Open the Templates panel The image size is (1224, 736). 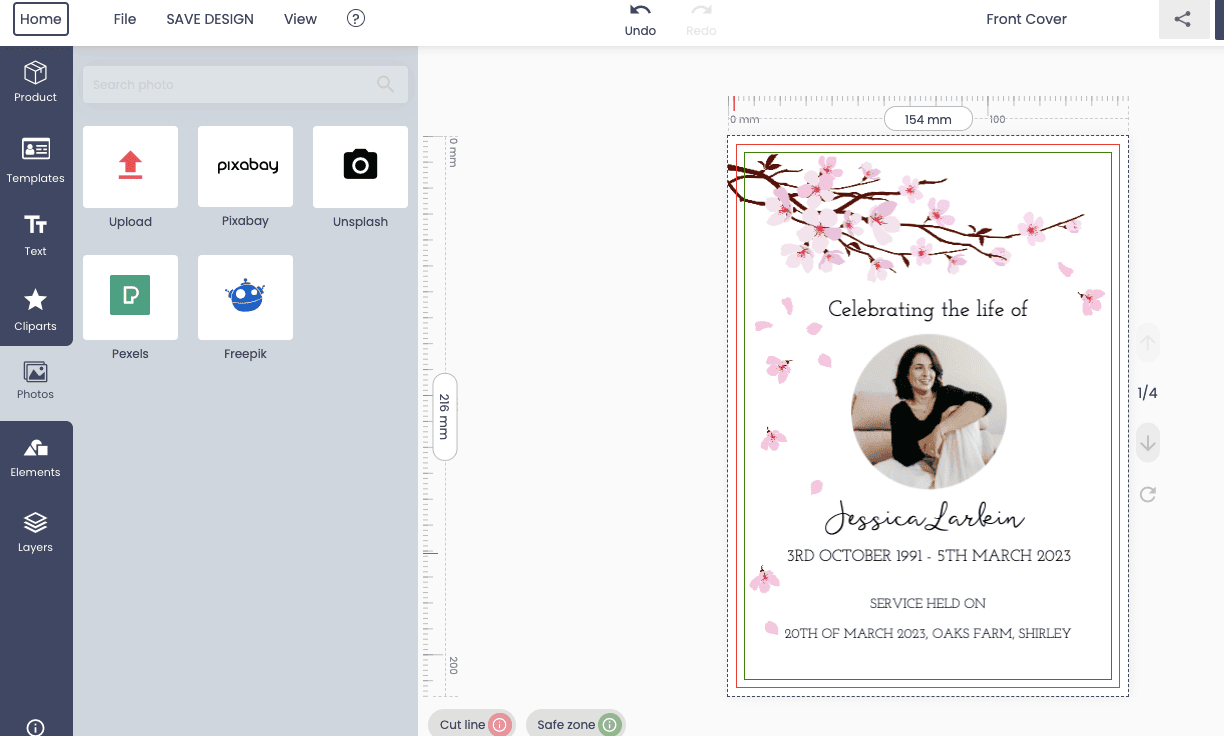[36, 161]
